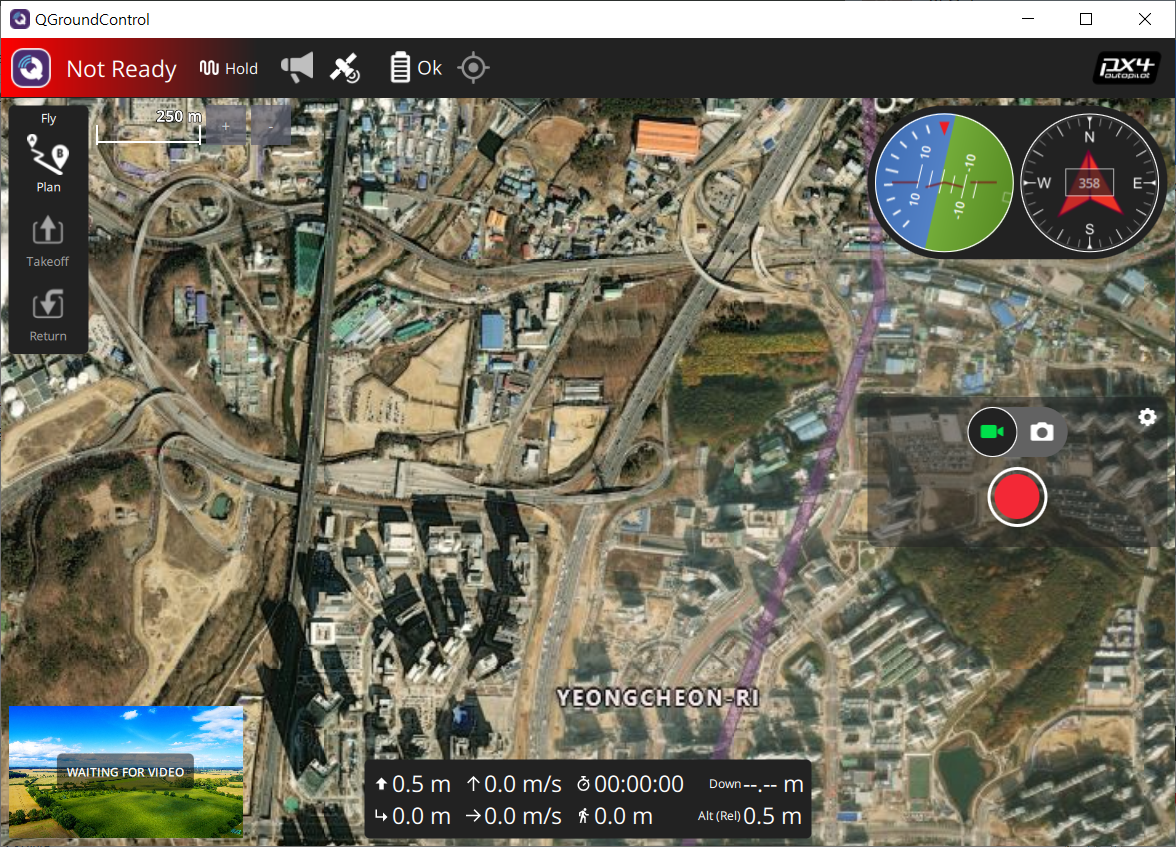Open the Plan view tool
Screen dimensions: 1176x847
pyautogui.click(x=48, y=166)
